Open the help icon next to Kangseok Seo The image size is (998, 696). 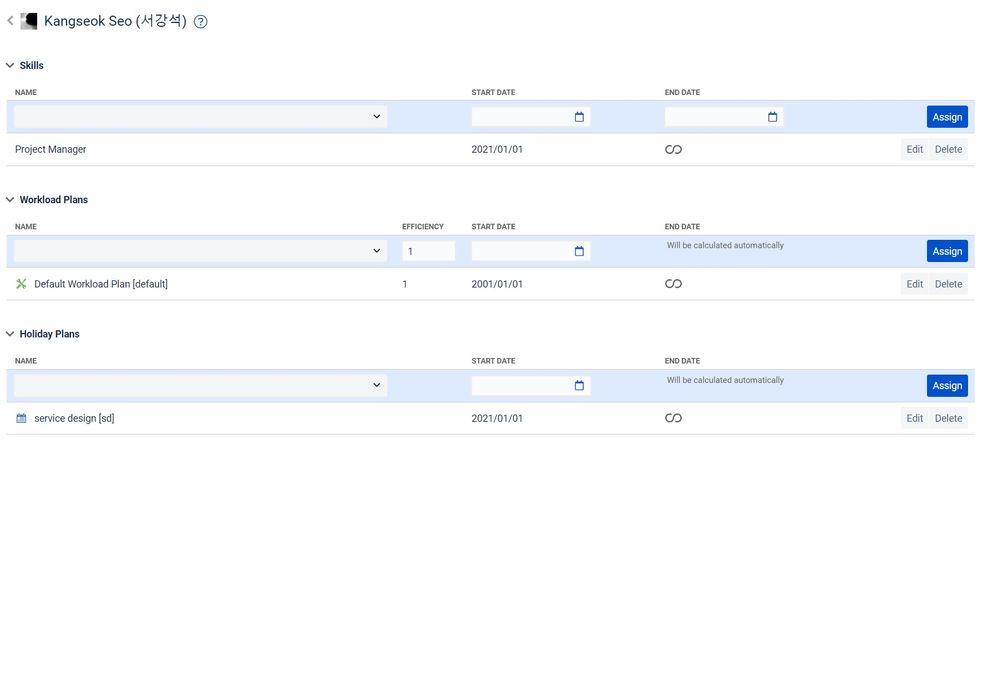point(200,22)
